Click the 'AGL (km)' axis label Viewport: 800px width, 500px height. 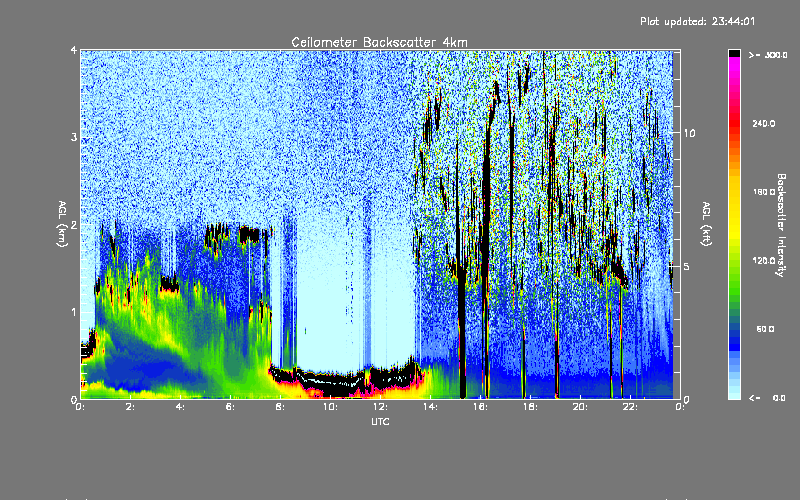click(x=62, y=224)
